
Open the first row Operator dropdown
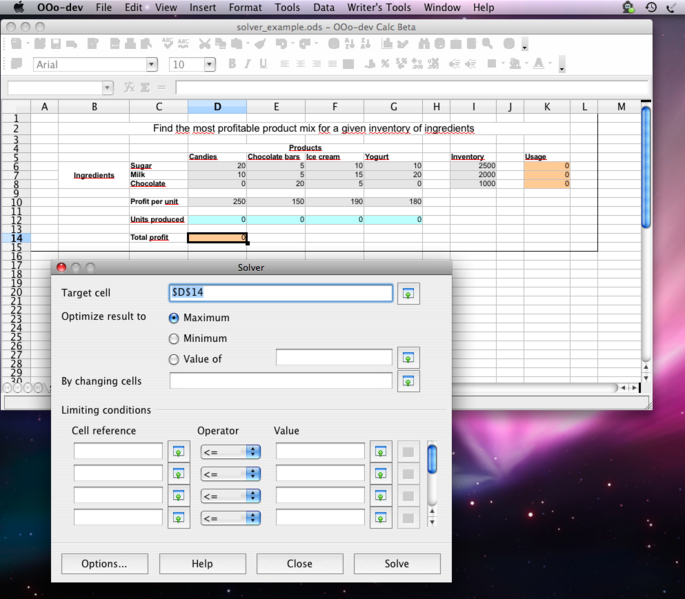pos(231,452)
